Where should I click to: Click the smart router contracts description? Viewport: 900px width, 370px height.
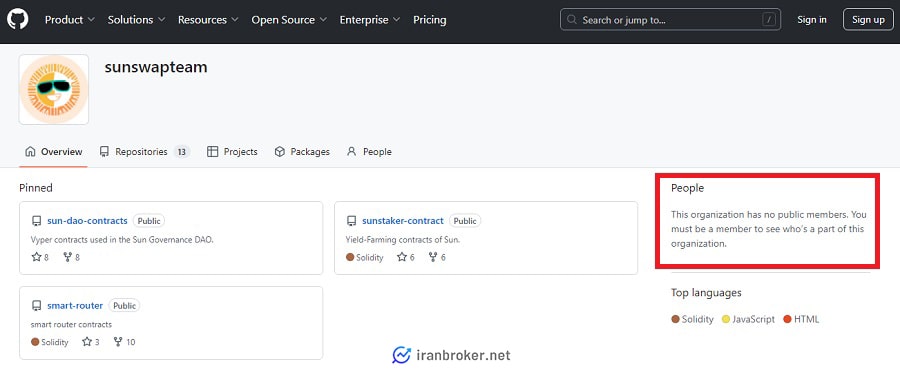(x=71, y=325)
